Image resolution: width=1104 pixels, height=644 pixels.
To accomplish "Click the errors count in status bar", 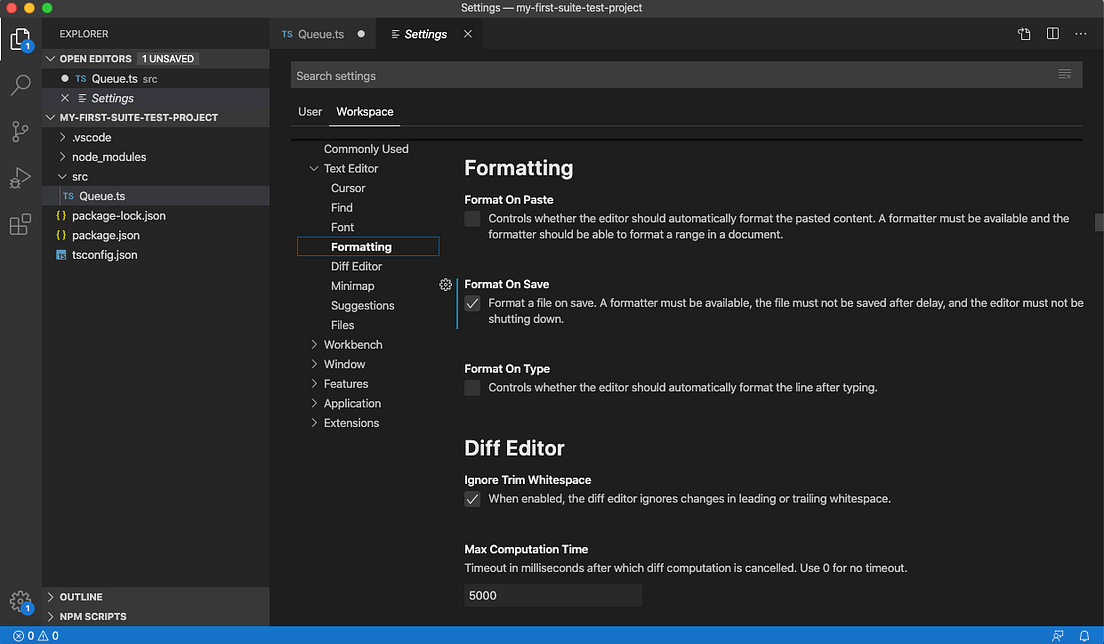I will coord(23,636).
